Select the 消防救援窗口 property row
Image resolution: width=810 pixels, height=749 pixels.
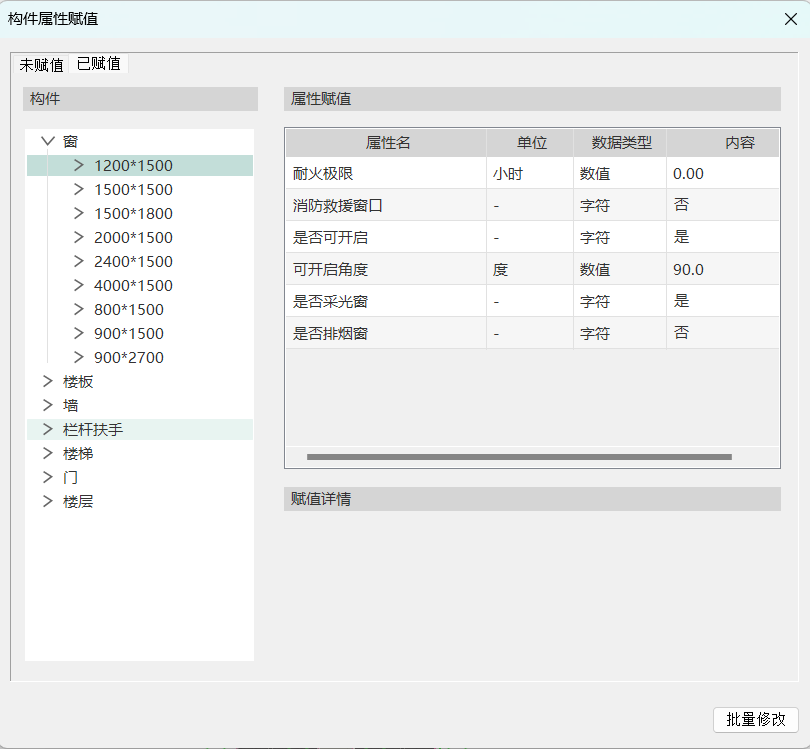pyautogui.click(x=338, y=205)
